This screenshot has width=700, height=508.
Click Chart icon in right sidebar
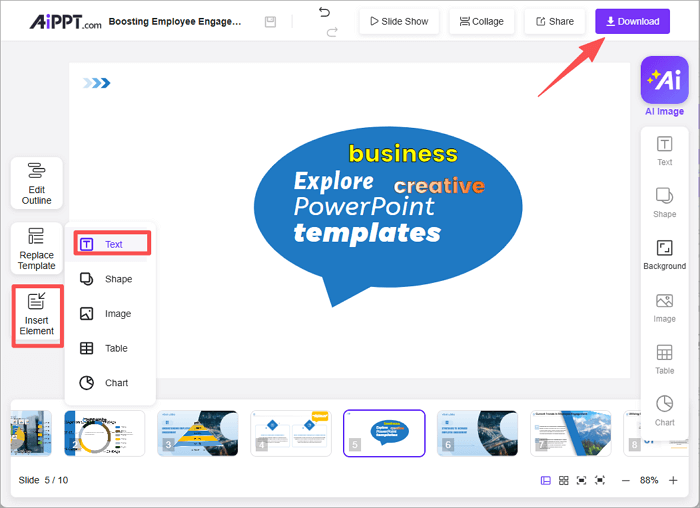(664, 409)
